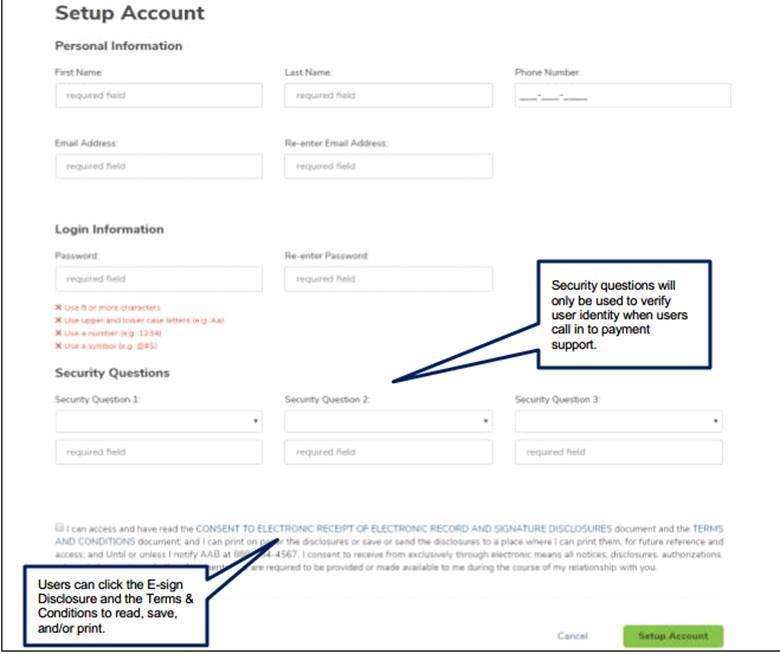Click the Password input field

point(159,279)
